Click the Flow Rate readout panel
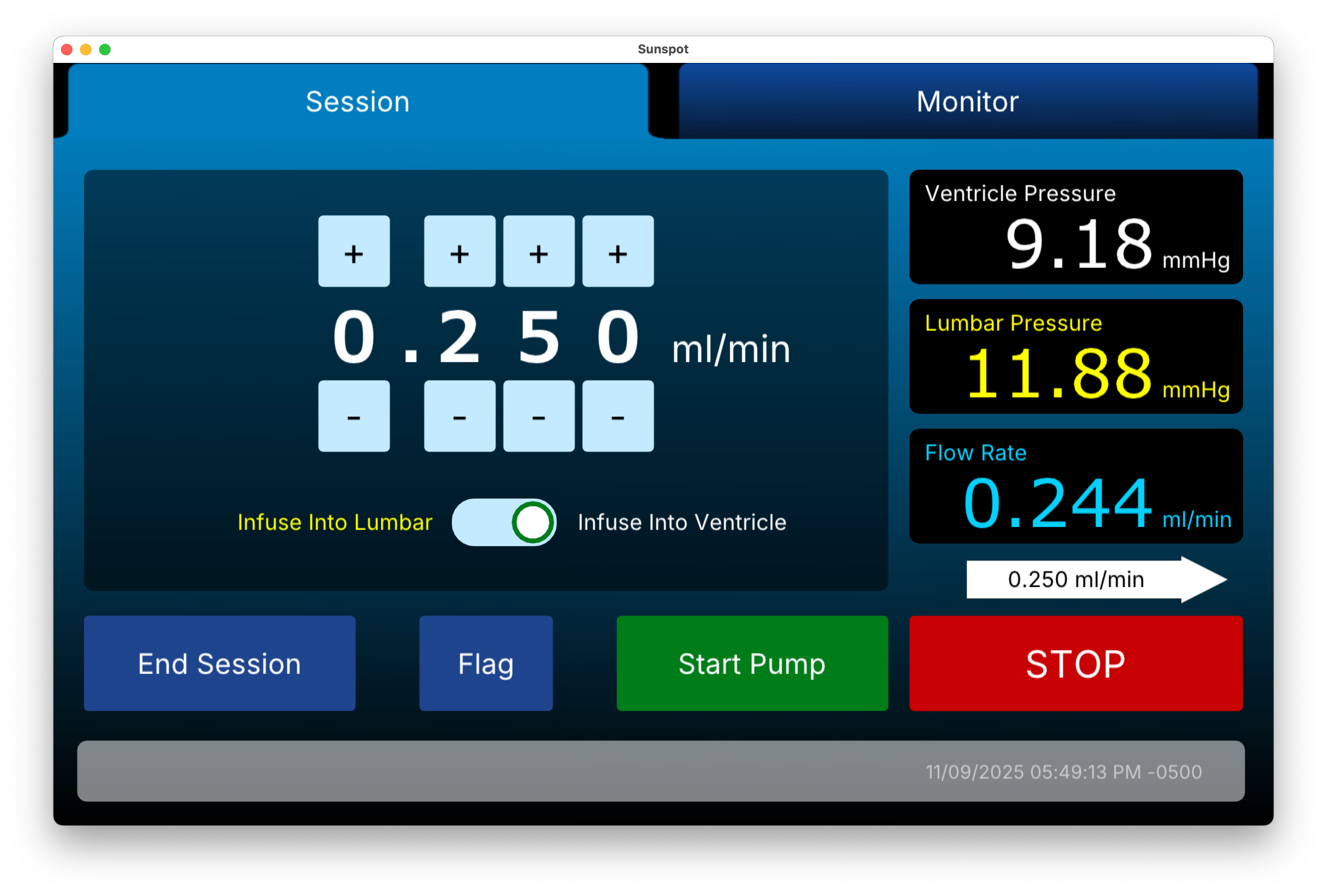The height and width of the screenshot is (896, 1327). pos(1076,487)
